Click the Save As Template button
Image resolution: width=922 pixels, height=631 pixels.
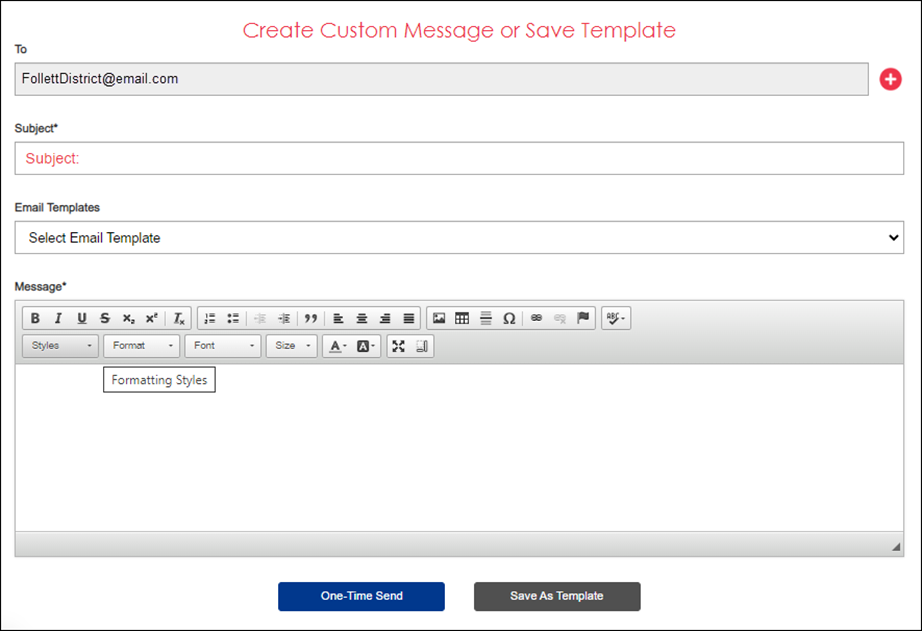[557, 596]
